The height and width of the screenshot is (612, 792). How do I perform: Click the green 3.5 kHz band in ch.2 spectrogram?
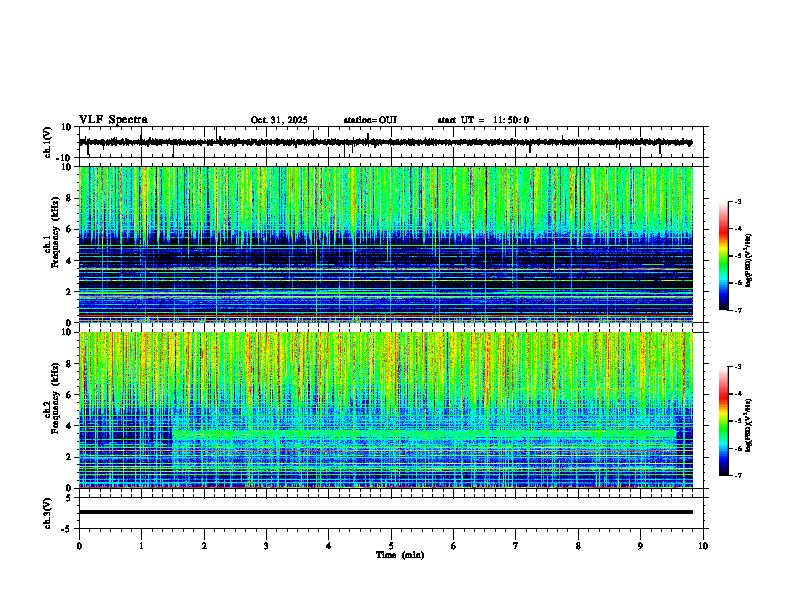point(424,434)
